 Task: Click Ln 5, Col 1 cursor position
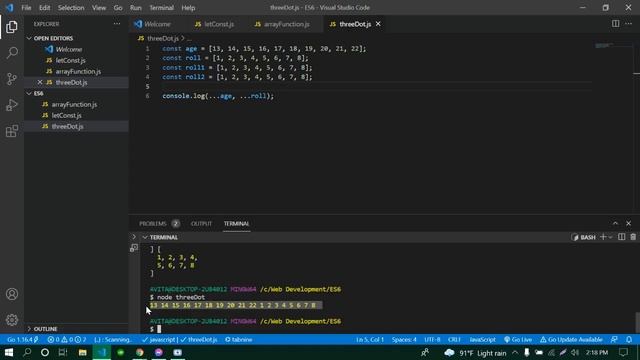(370, 340)
